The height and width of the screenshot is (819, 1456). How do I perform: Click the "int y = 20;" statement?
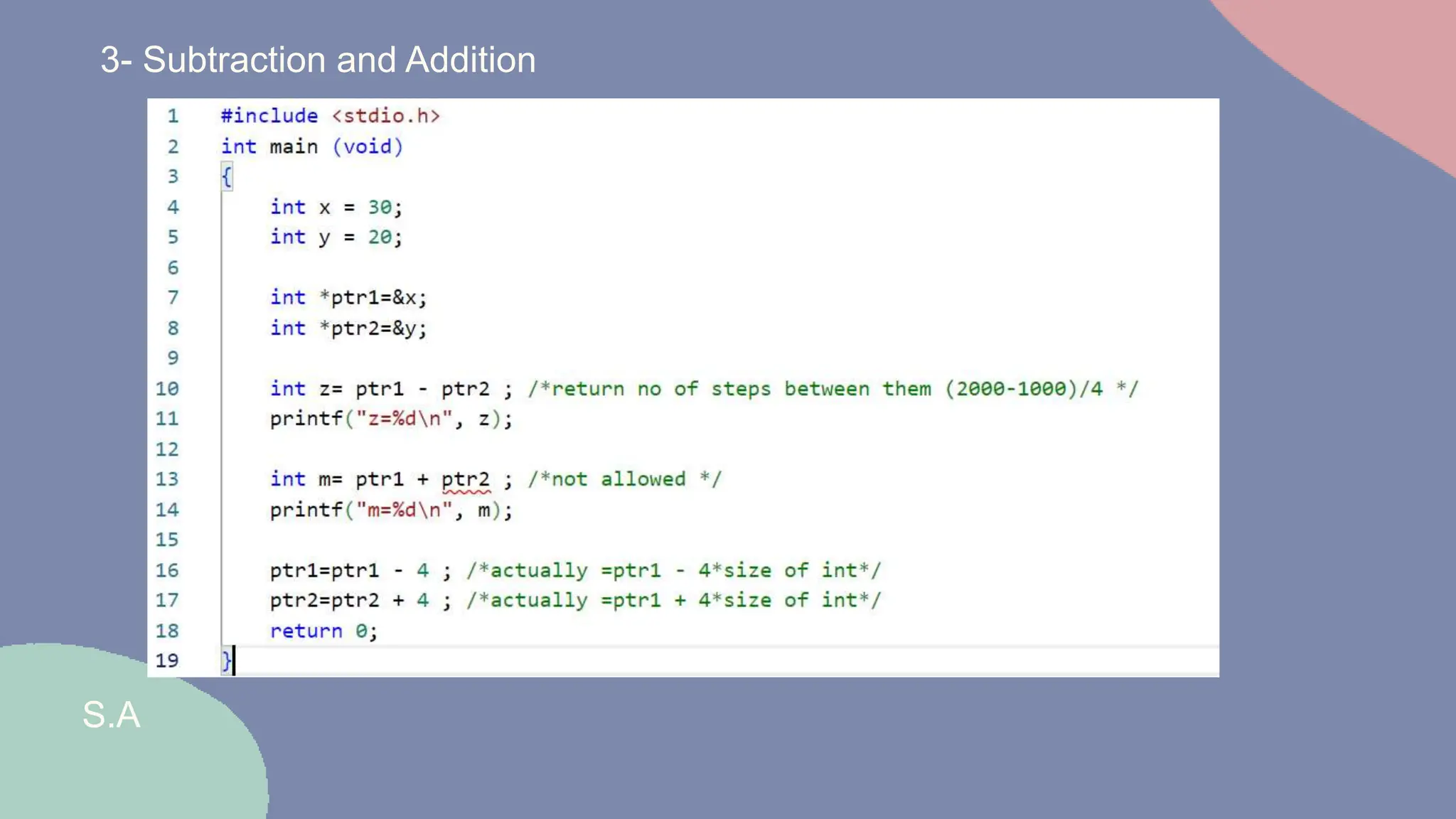click(x=336, y=237)
